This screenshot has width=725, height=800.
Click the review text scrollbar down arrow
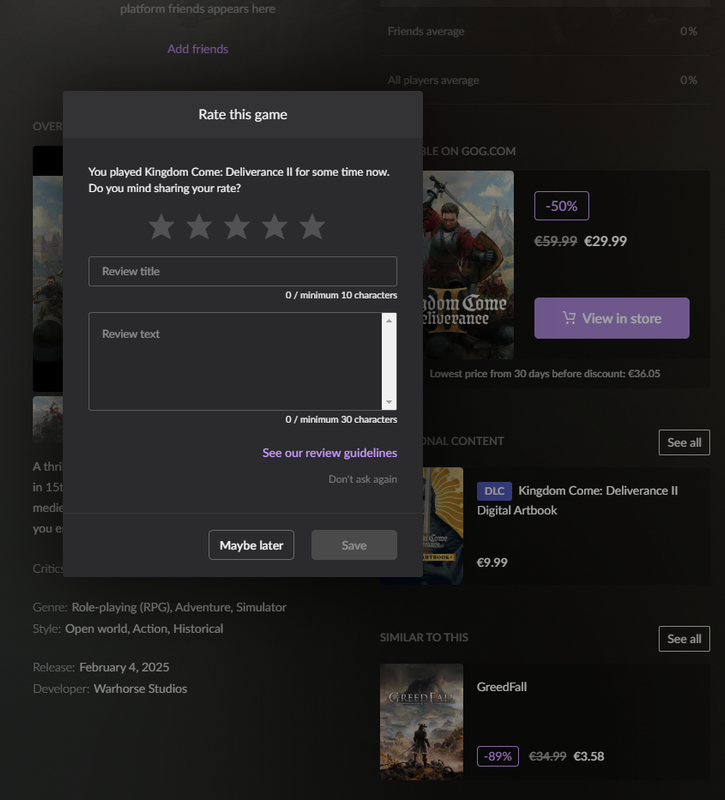[389, 403]
